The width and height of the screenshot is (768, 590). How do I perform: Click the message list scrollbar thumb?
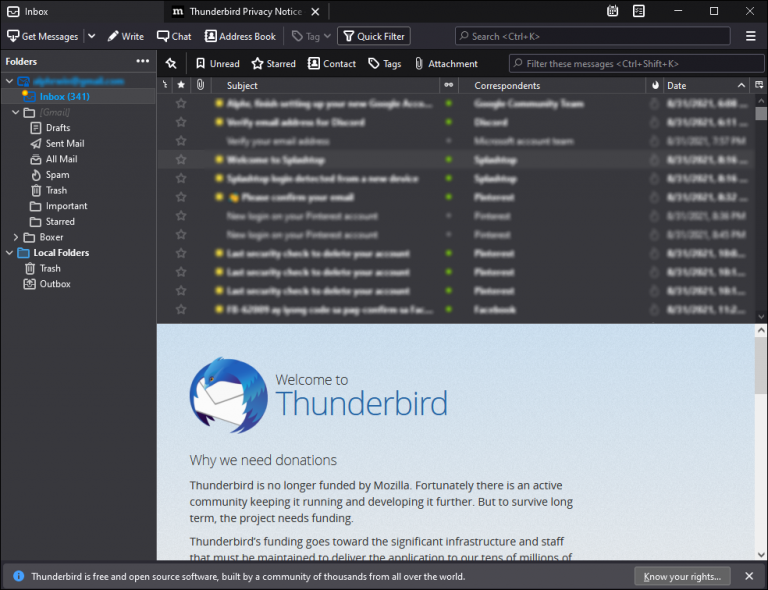[761, 113]
